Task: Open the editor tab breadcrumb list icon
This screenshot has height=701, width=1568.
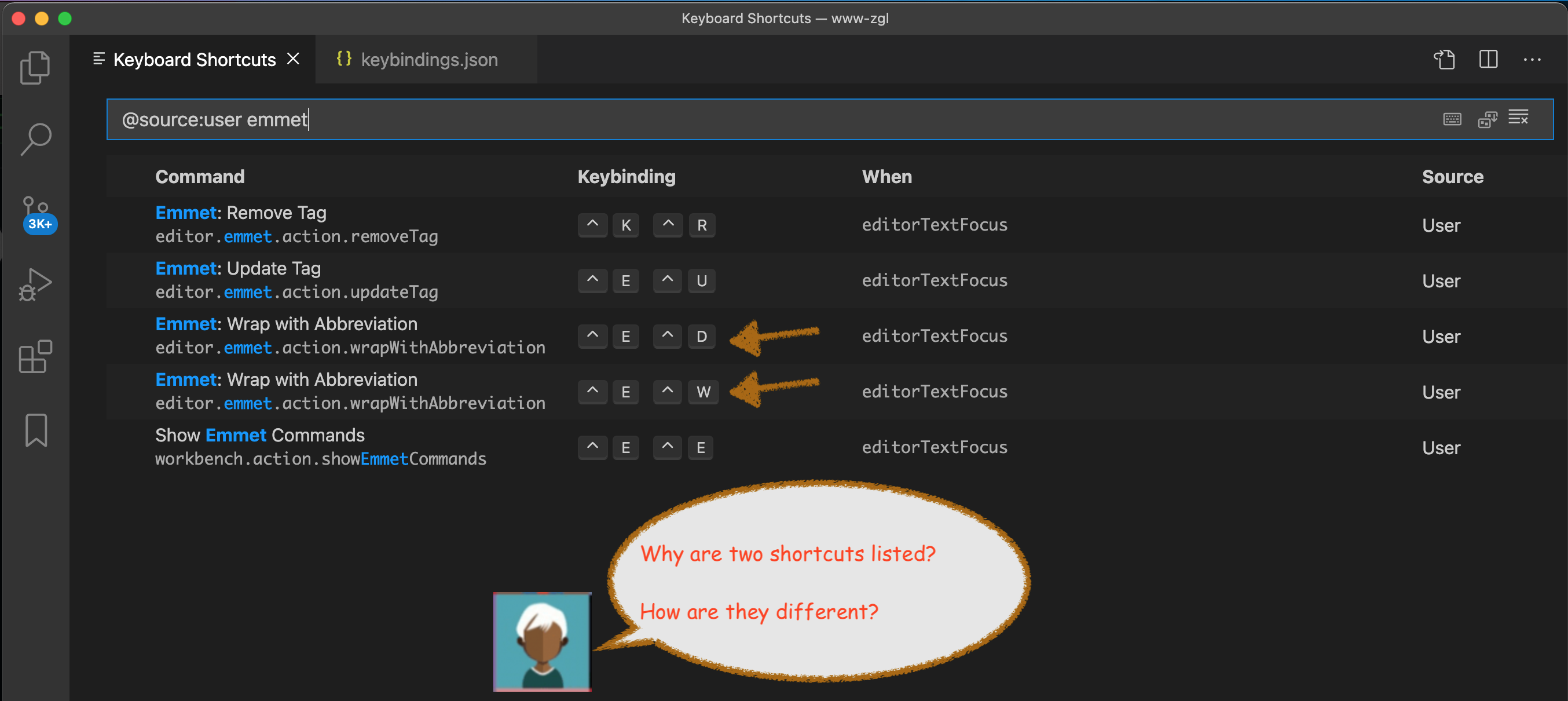Action: 98,59
